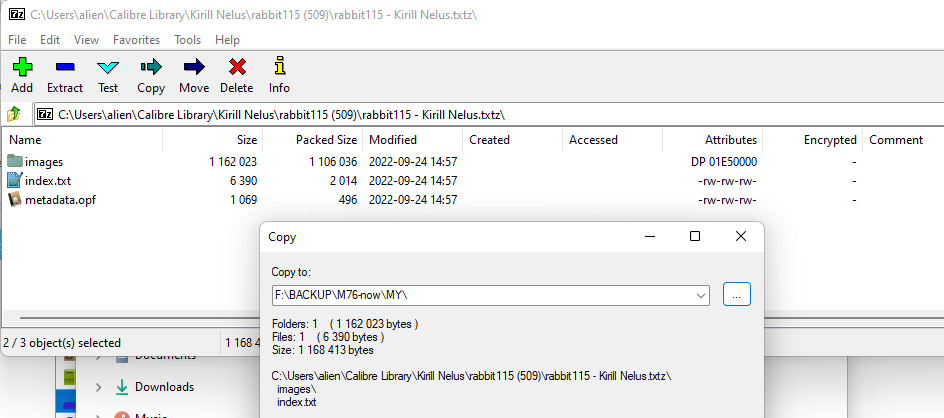
Task: Expand the Copy to path dropdown
Action: pos(701,296)
